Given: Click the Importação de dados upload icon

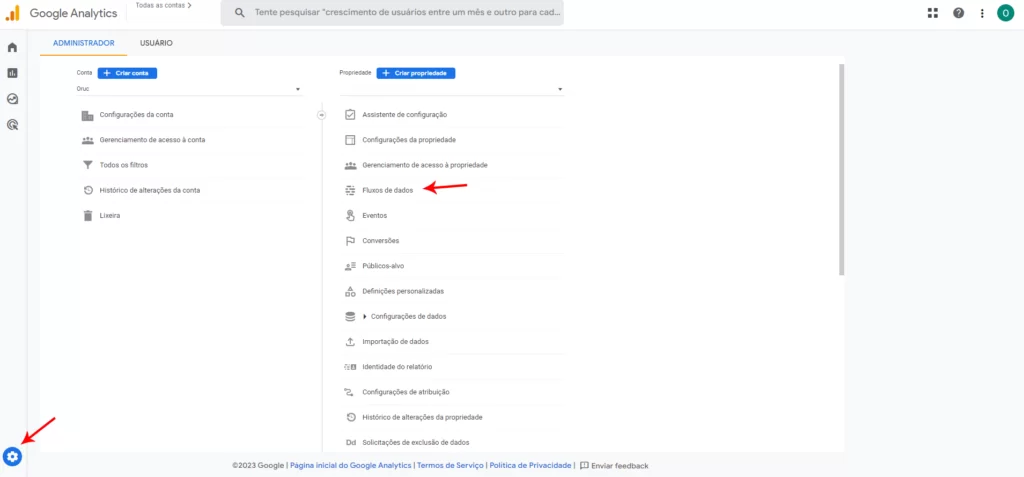Looking at the screenshot, I should [x=350, y=342].
